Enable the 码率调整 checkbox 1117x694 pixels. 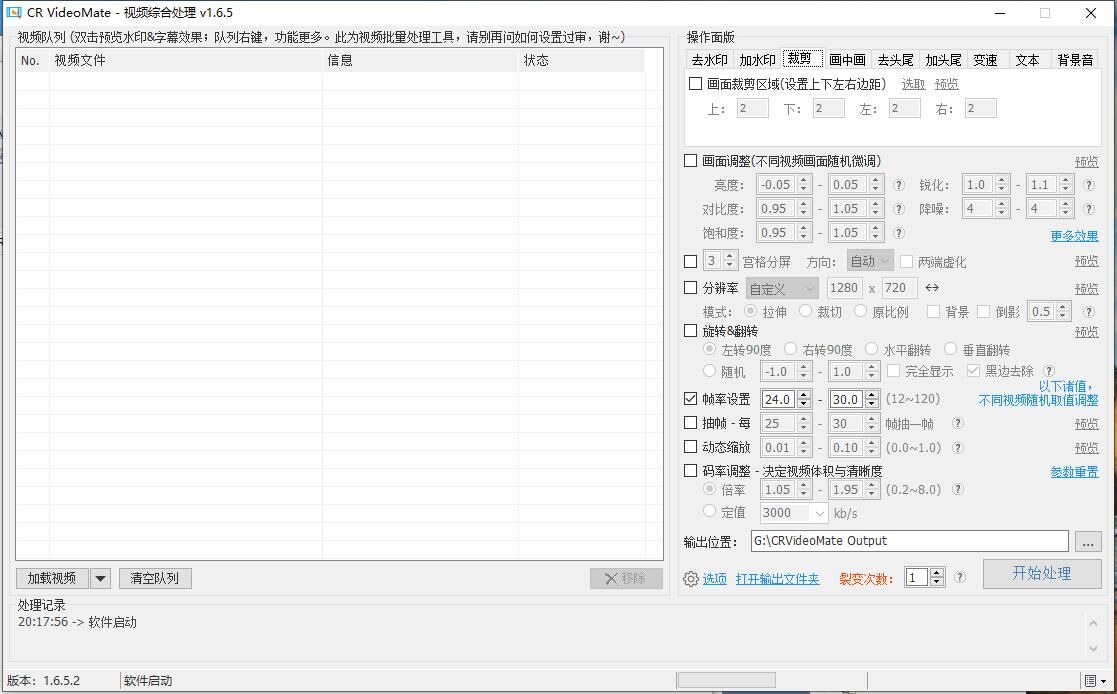pyautogui.click(x=691, y=471)
